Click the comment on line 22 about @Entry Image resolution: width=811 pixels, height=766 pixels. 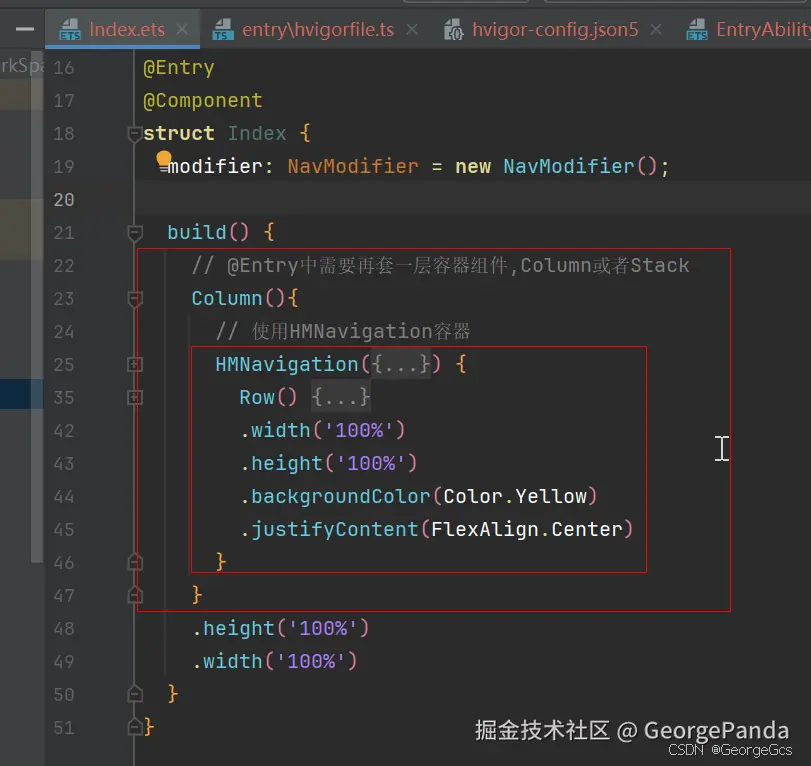(x=441, y=266)
